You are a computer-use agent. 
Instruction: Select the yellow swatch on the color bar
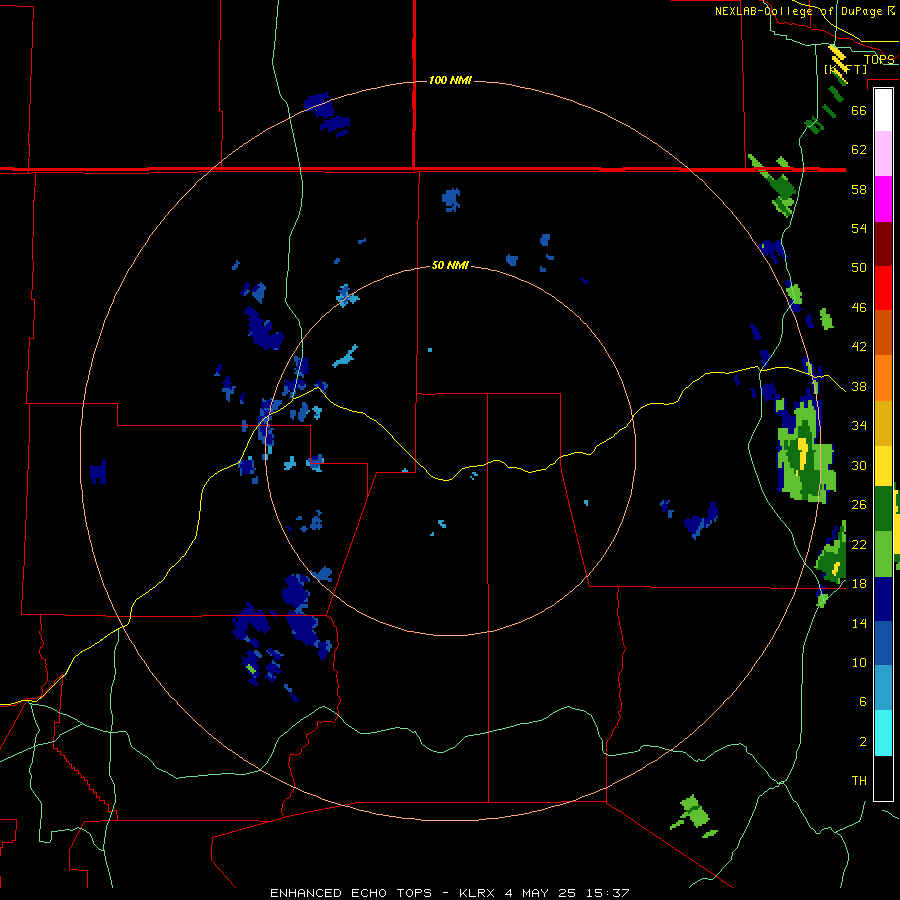tap(883, 466)
